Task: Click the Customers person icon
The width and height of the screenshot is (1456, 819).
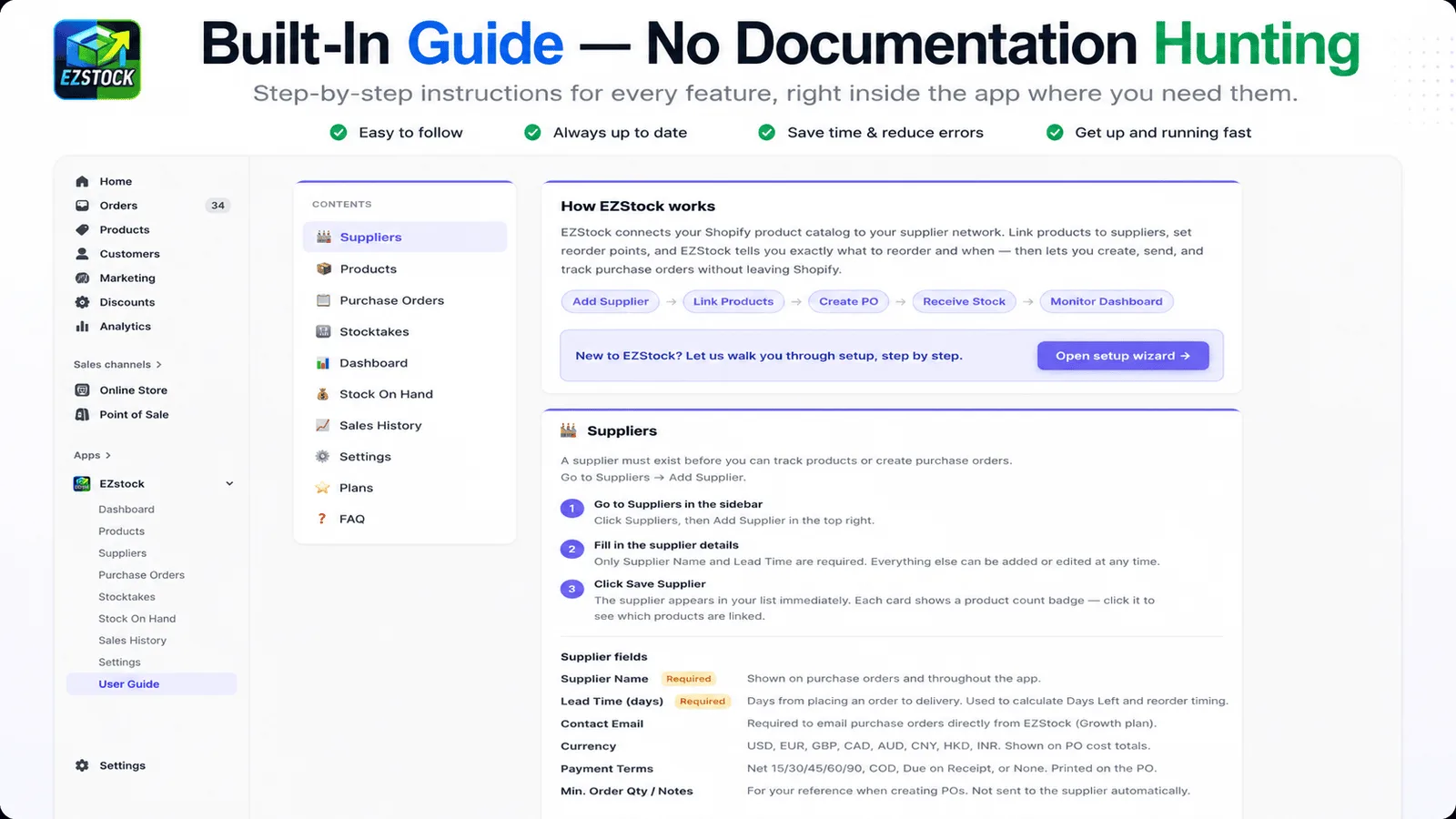Action: (82, 254)
